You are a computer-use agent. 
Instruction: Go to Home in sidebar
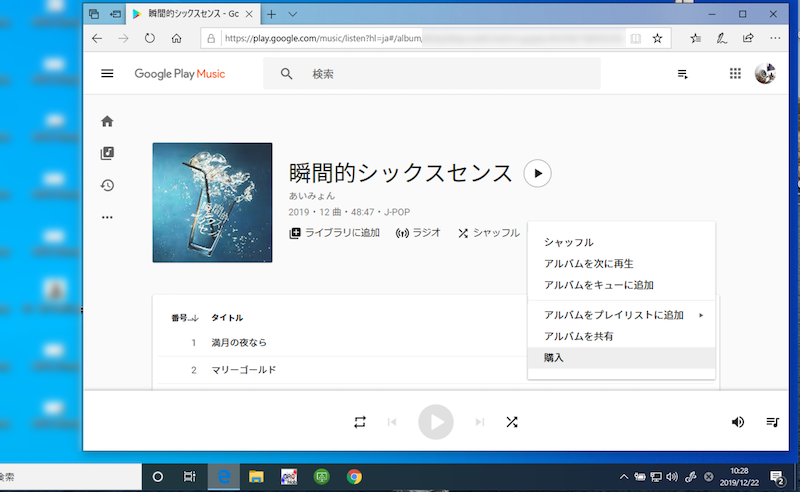107,121
